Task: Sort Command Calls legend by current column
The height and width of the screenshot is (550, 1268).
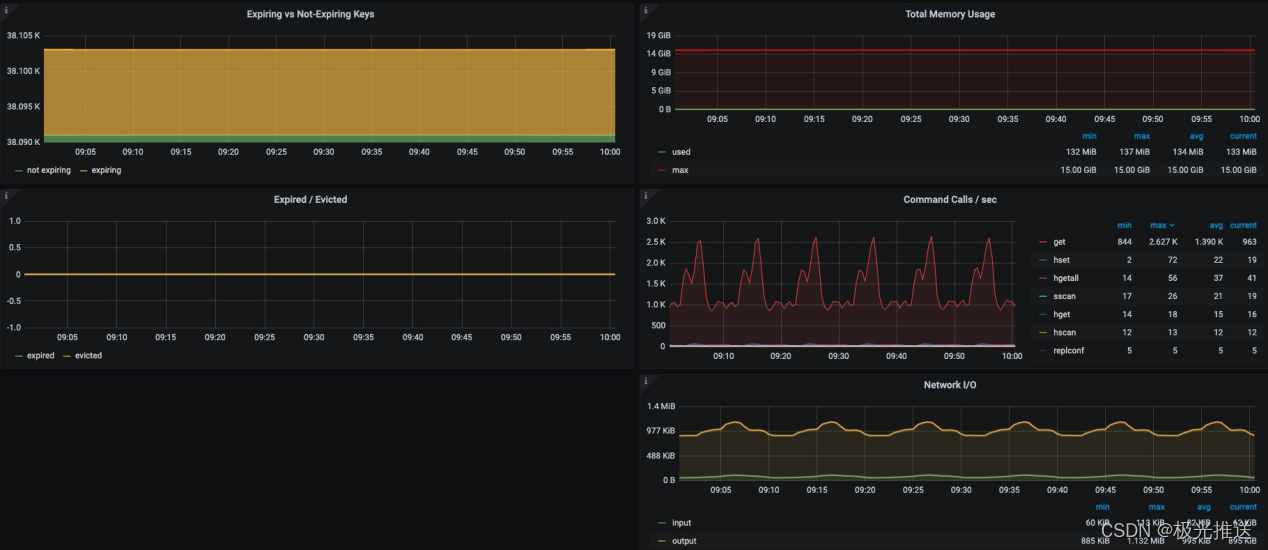Action: pos(1243,226)
